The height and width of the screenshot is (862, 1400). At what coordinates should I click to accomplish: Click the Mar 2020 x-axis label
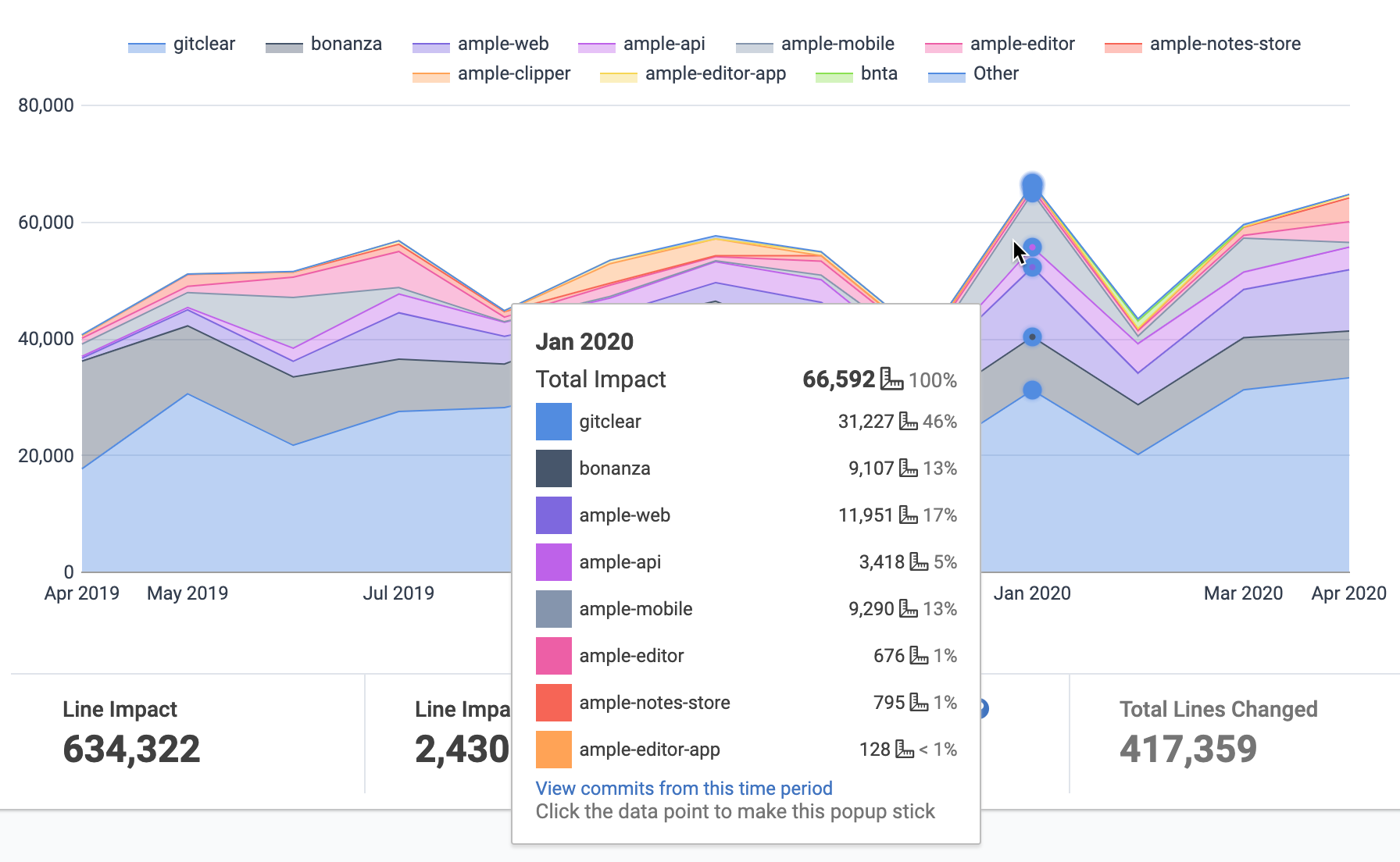tap(1244, 593)
